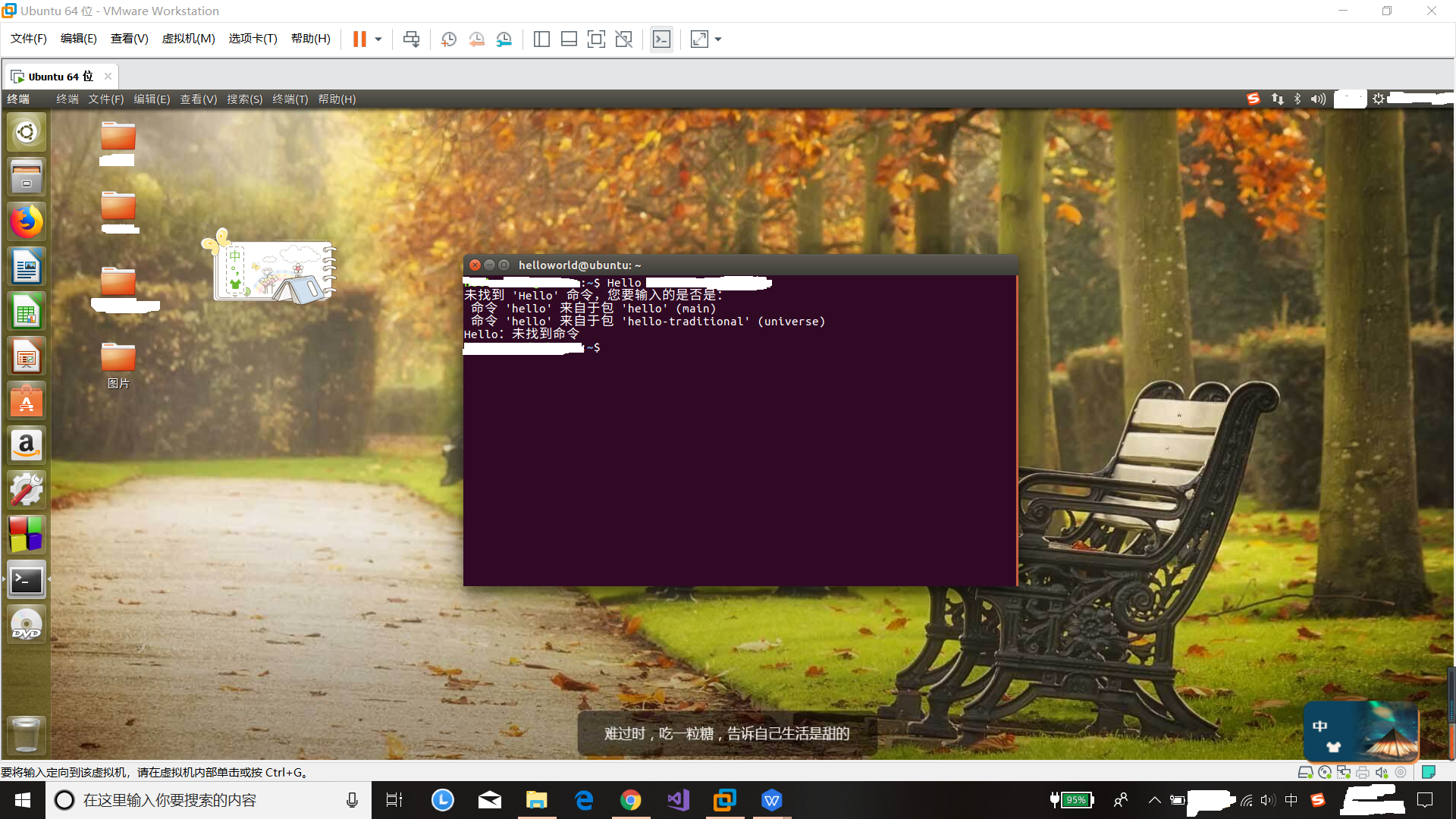This screenshot has width=1456, height=819.
Task: Click the Windows search box field
Action: pyautogui.click(x=209, y=800)
